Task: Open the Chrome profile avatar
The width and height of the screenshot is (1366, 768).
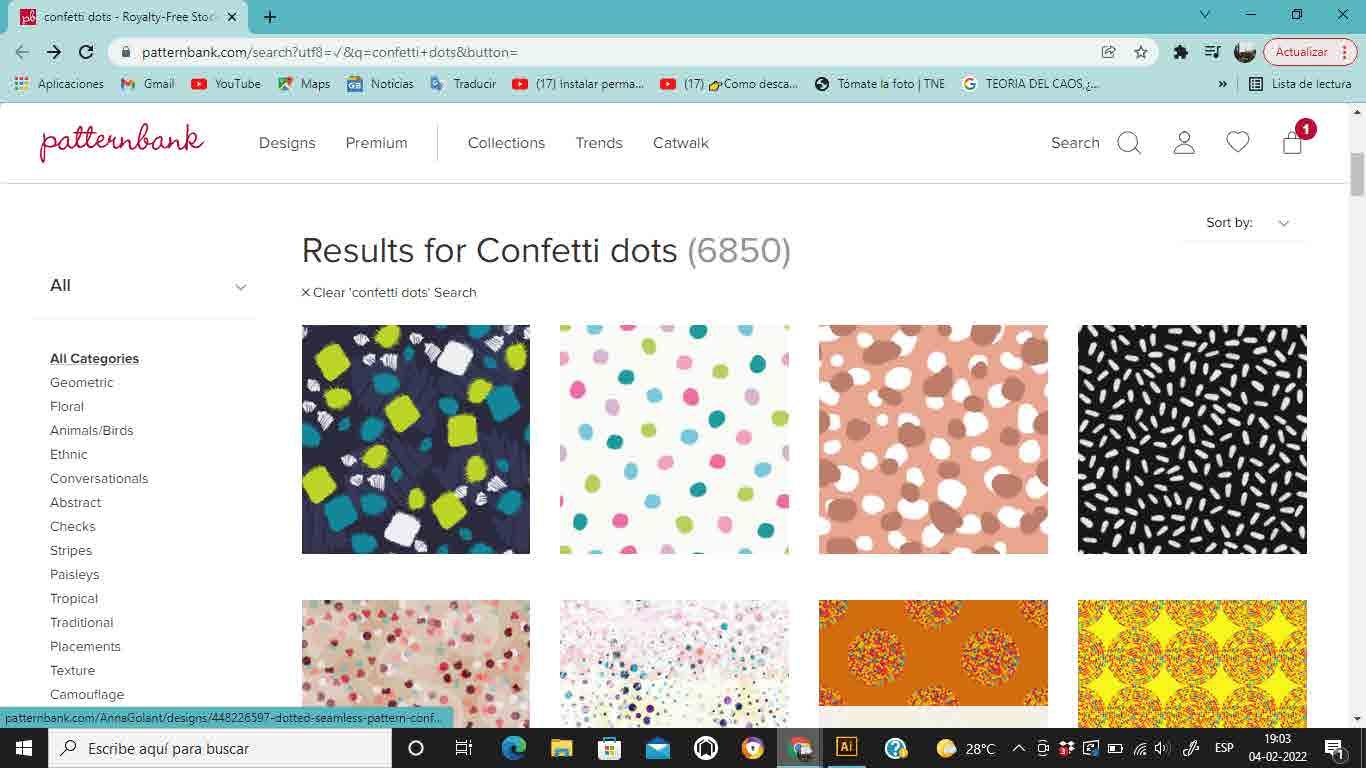Action: click(1245, 52)
